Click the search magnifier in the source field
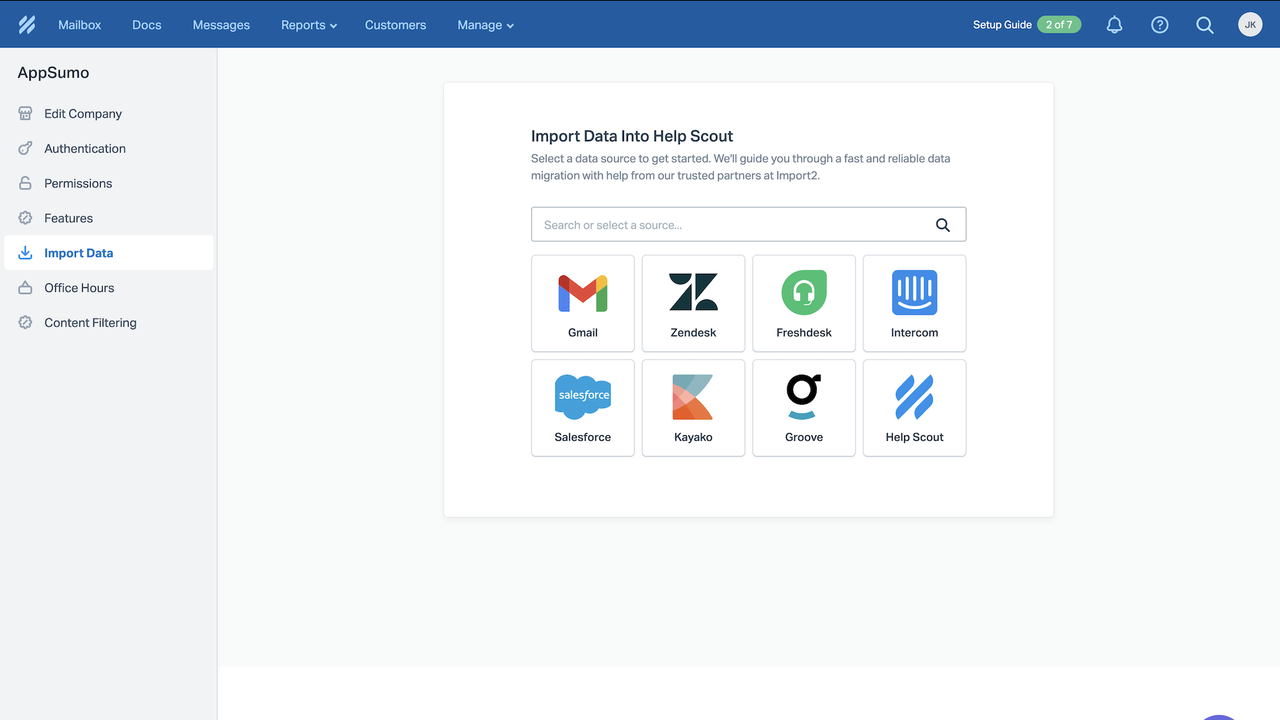The height and width of the screenshot is (720, 1280). (x=942, y=224)
